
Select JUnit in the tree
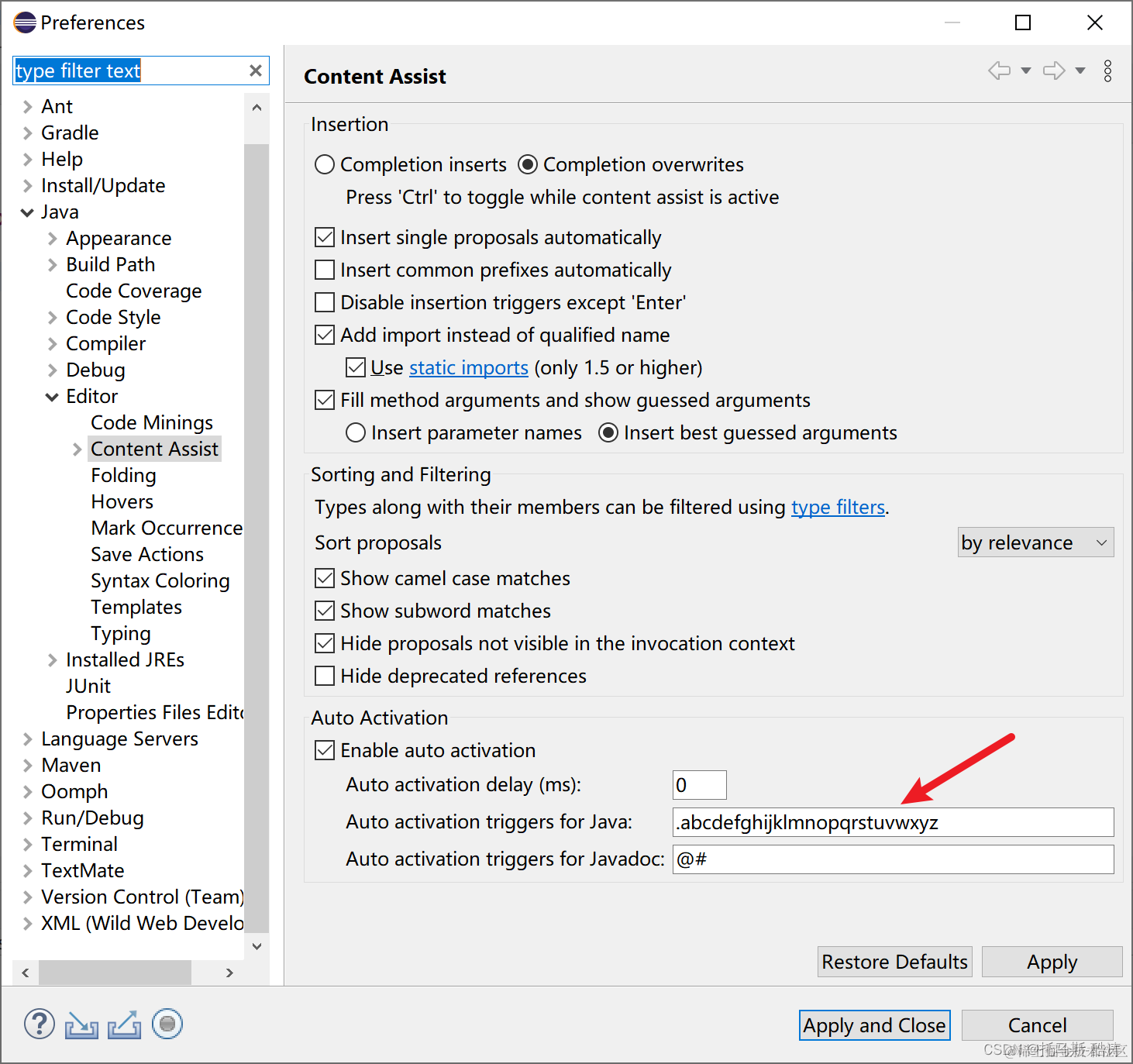(88, 686)
